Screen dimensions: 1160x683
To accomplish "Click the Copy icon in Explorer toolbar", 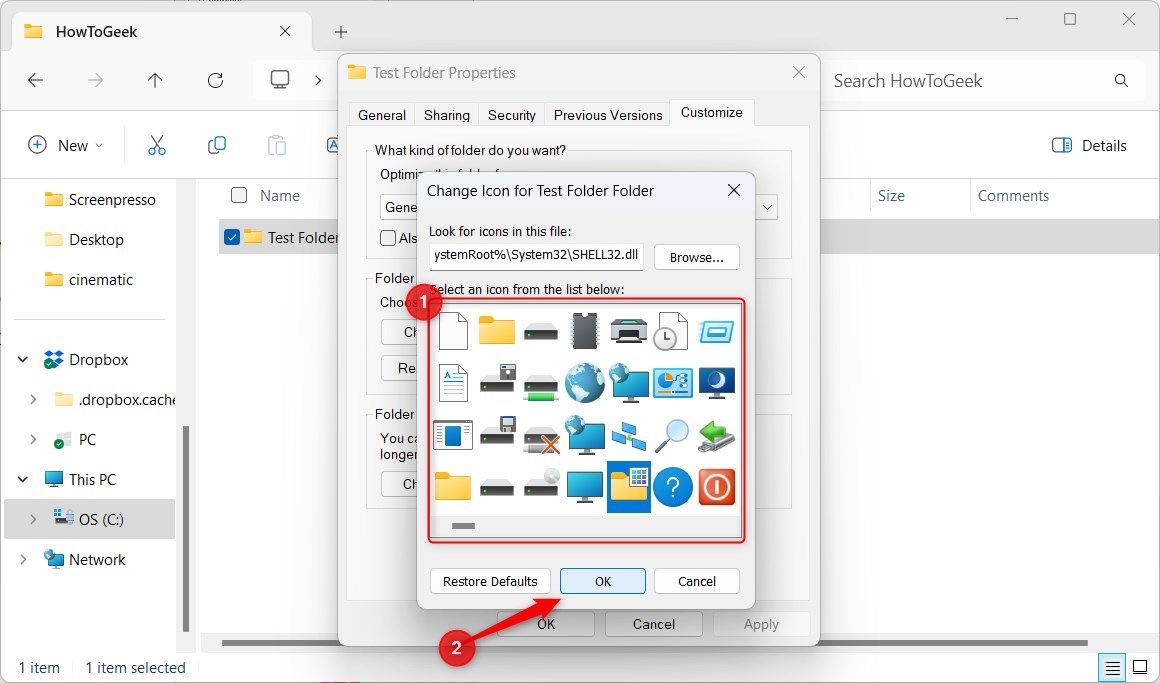I will 217,145.
